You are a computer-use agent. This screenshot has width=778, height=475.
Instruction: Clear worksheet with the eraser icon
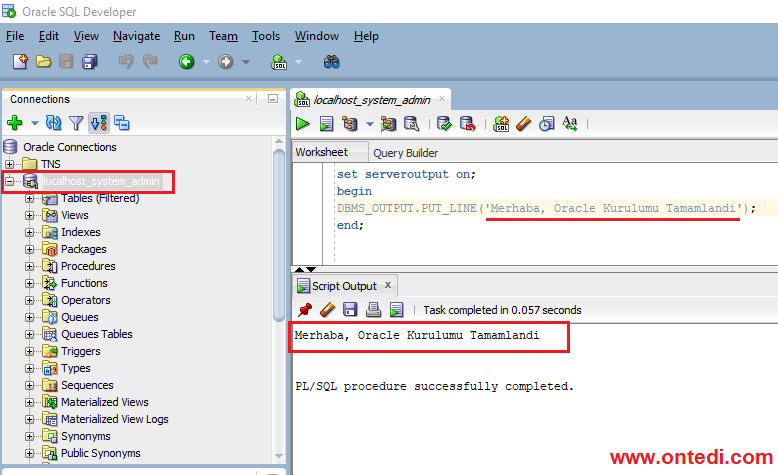pyautogui.click(x=523, y=124)
